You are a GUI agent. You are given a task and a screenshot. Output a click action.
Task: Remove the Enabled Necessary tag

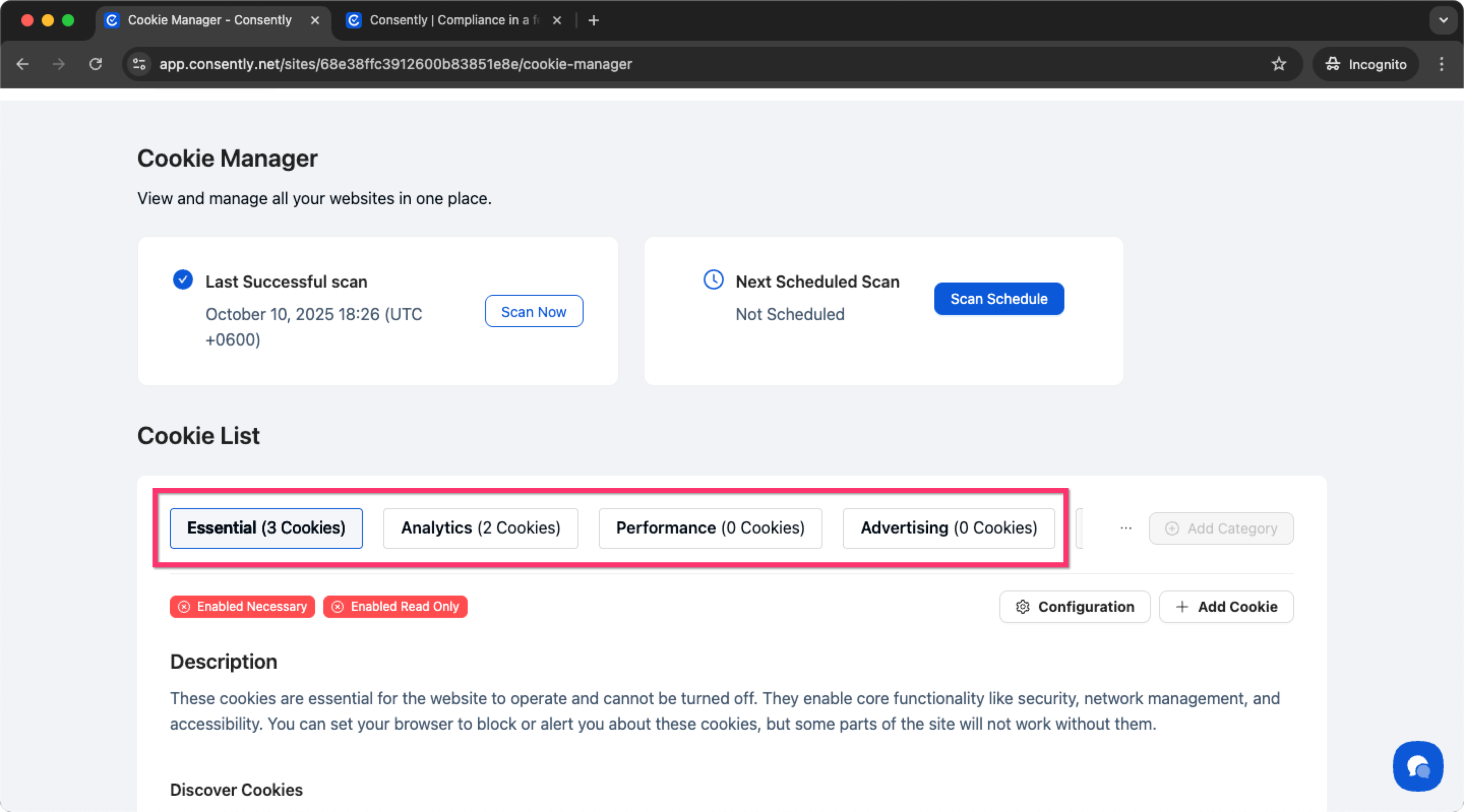pyautogui.click(x=184, y=607)
